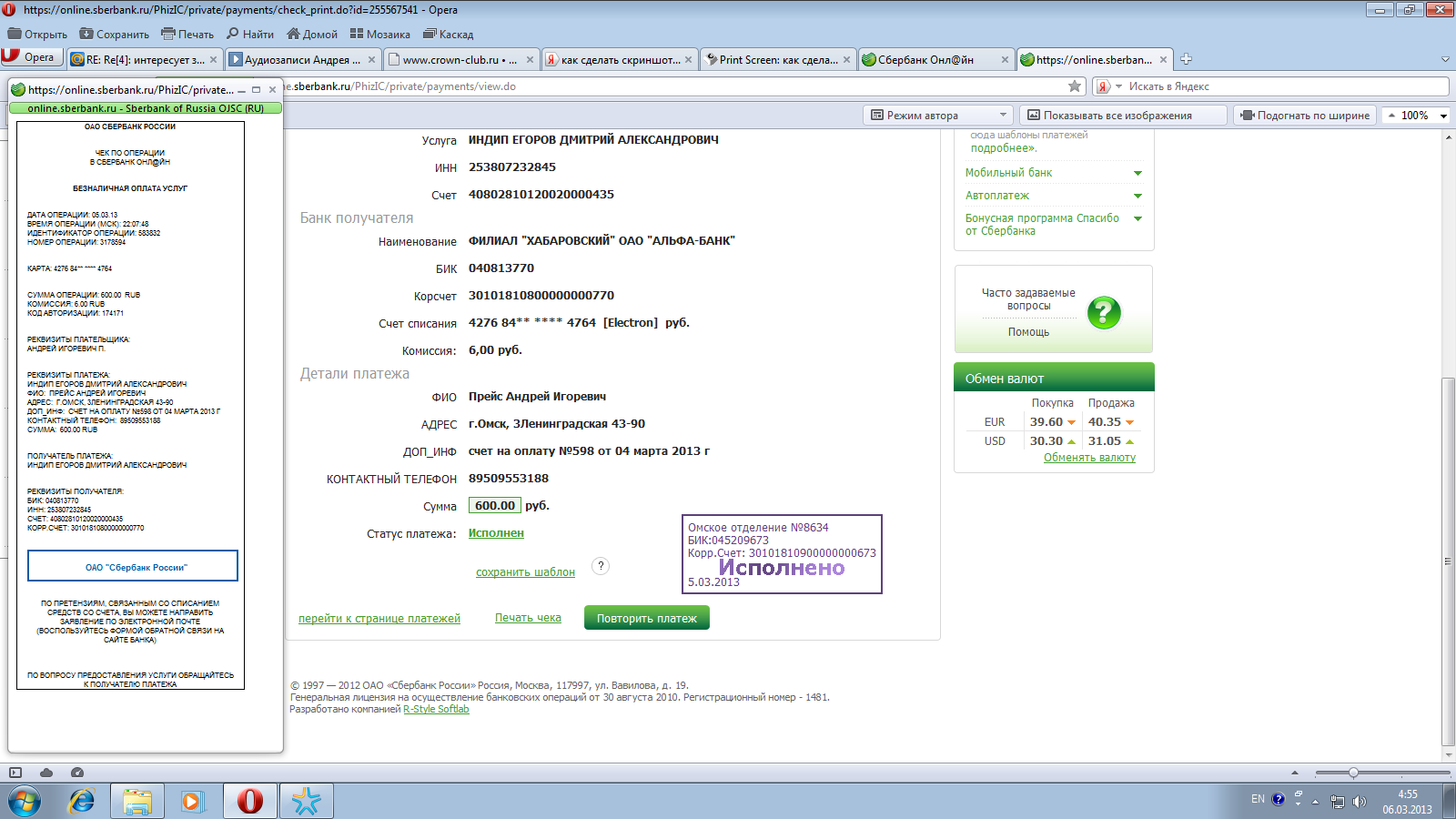Switch to Print Screen: как сдела tab
The image size is (1456, 819).
(x=778, y=60)
